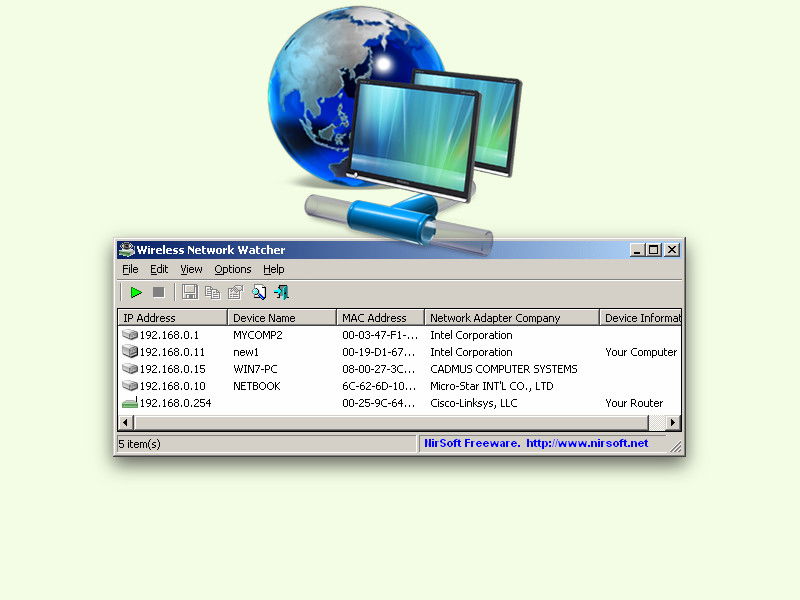Open Find using the magnifier icon
Image resolution: width=800 pixels, height=600 pixels.
[x=259, y=292]
